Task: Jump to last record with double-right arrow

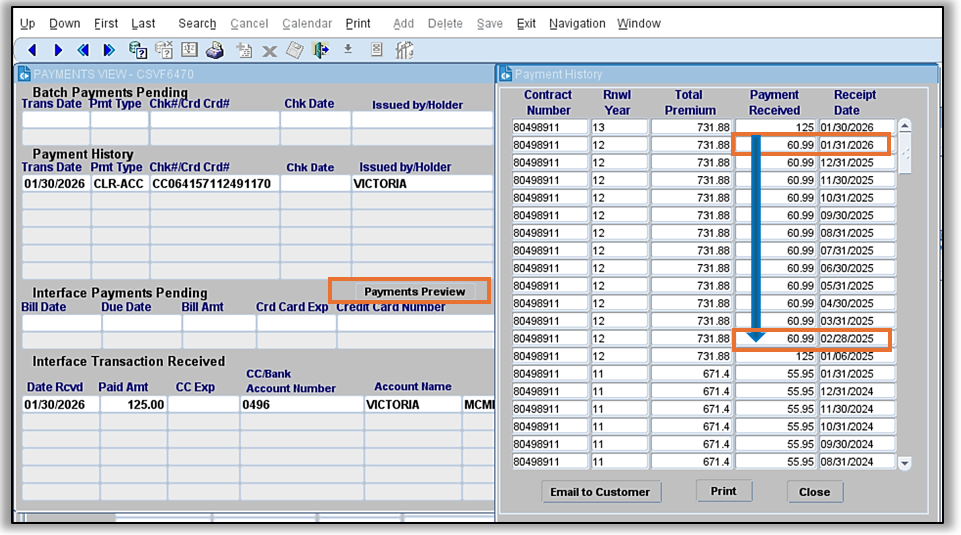Action: [109, 50]
